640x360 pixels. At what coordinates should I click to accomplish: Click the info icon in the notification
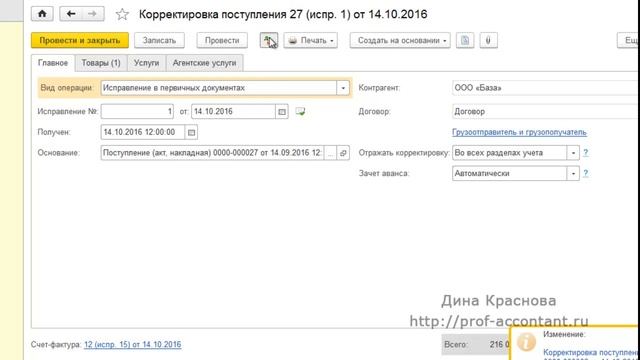coord(526,342)
